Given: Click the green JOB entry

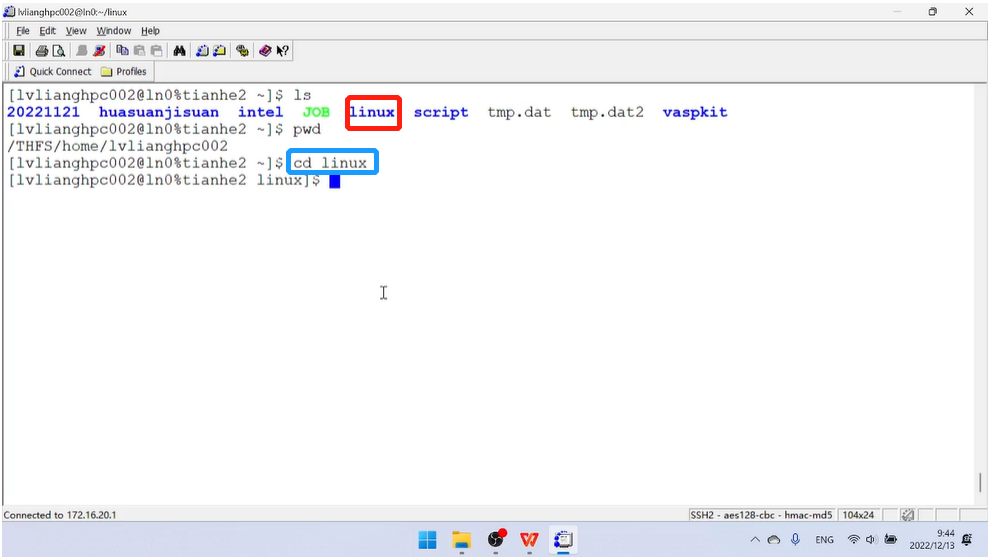Looking at the screenshot, I should (316, 112).
